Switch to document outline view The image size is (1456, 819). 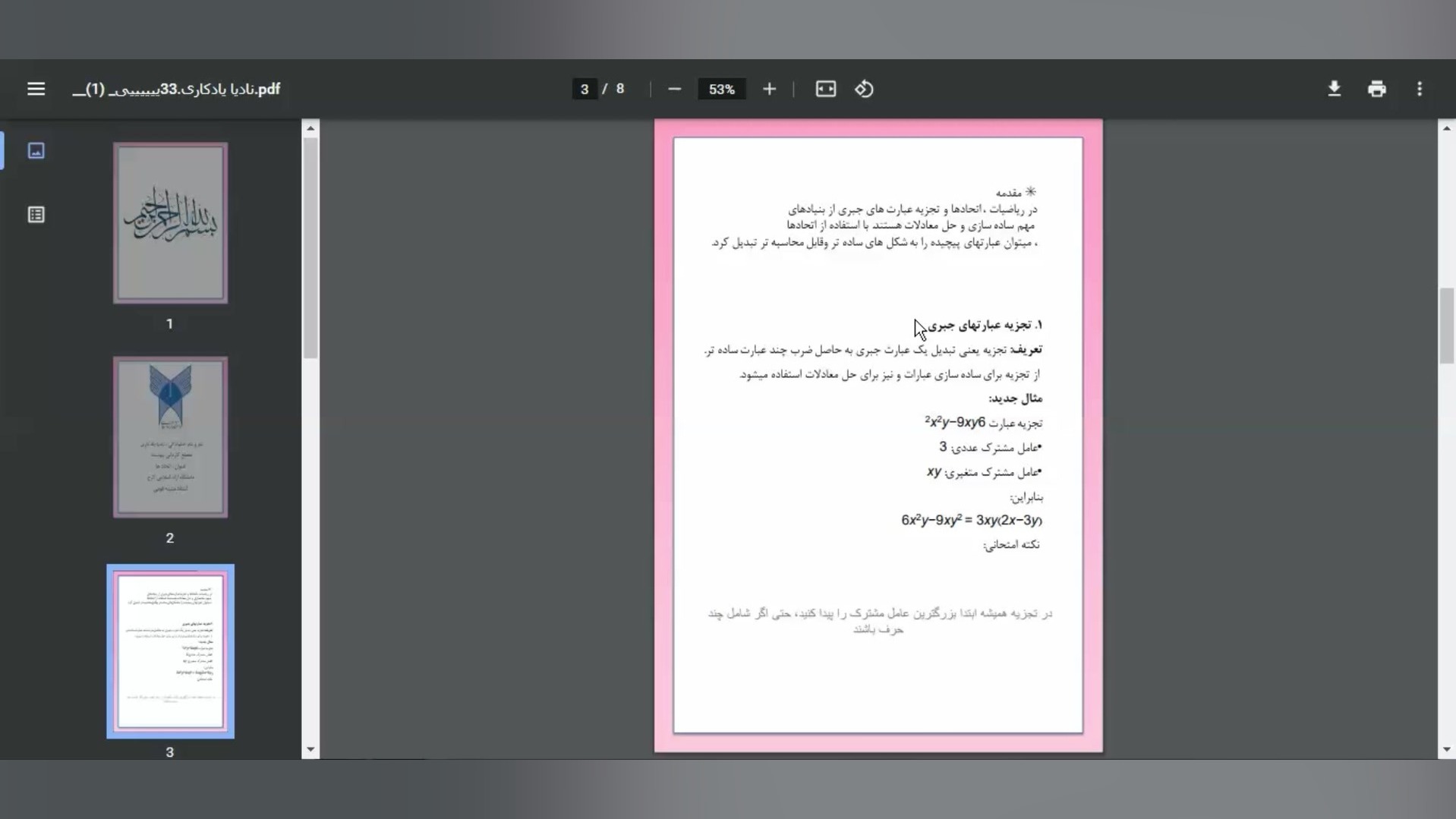coord(36,215)
